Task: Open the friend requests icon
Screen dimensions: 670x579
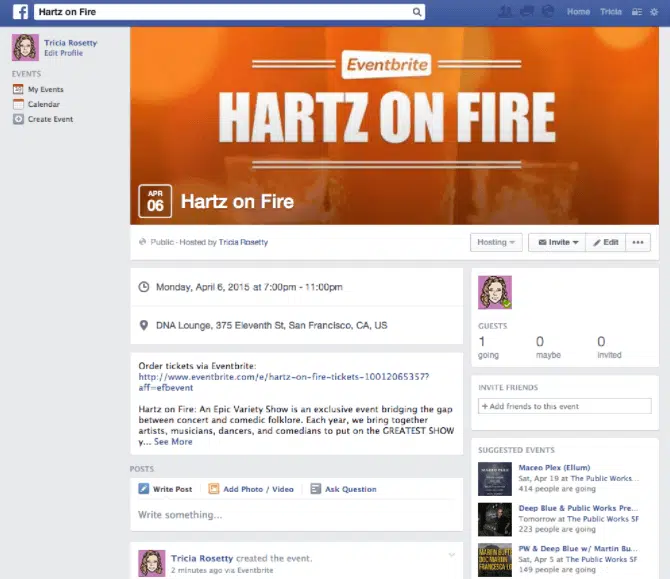Action: point(505,12)
